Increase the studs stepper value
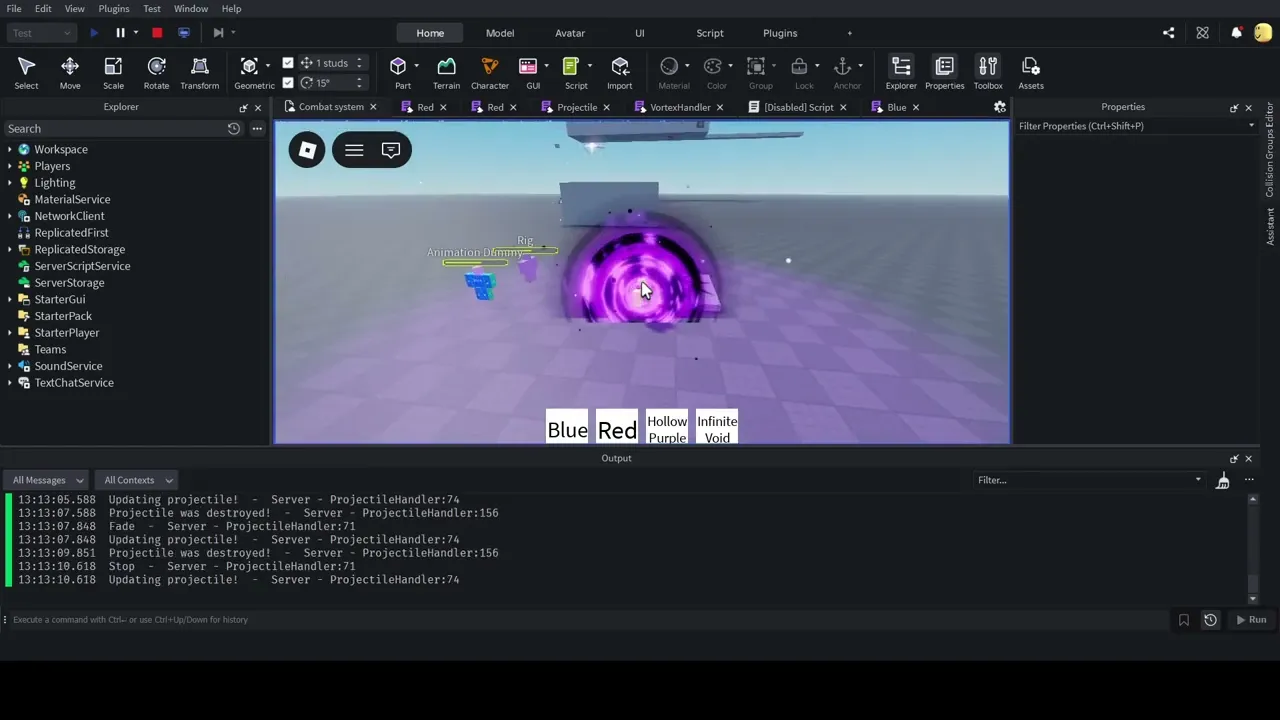 coord(359,59)
